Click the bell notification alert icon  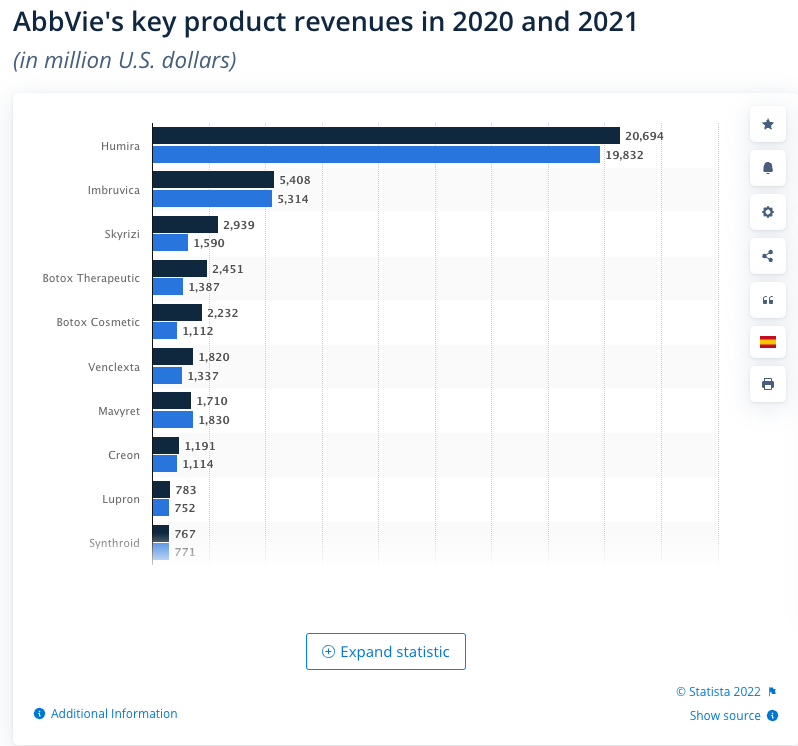(767, 168)
